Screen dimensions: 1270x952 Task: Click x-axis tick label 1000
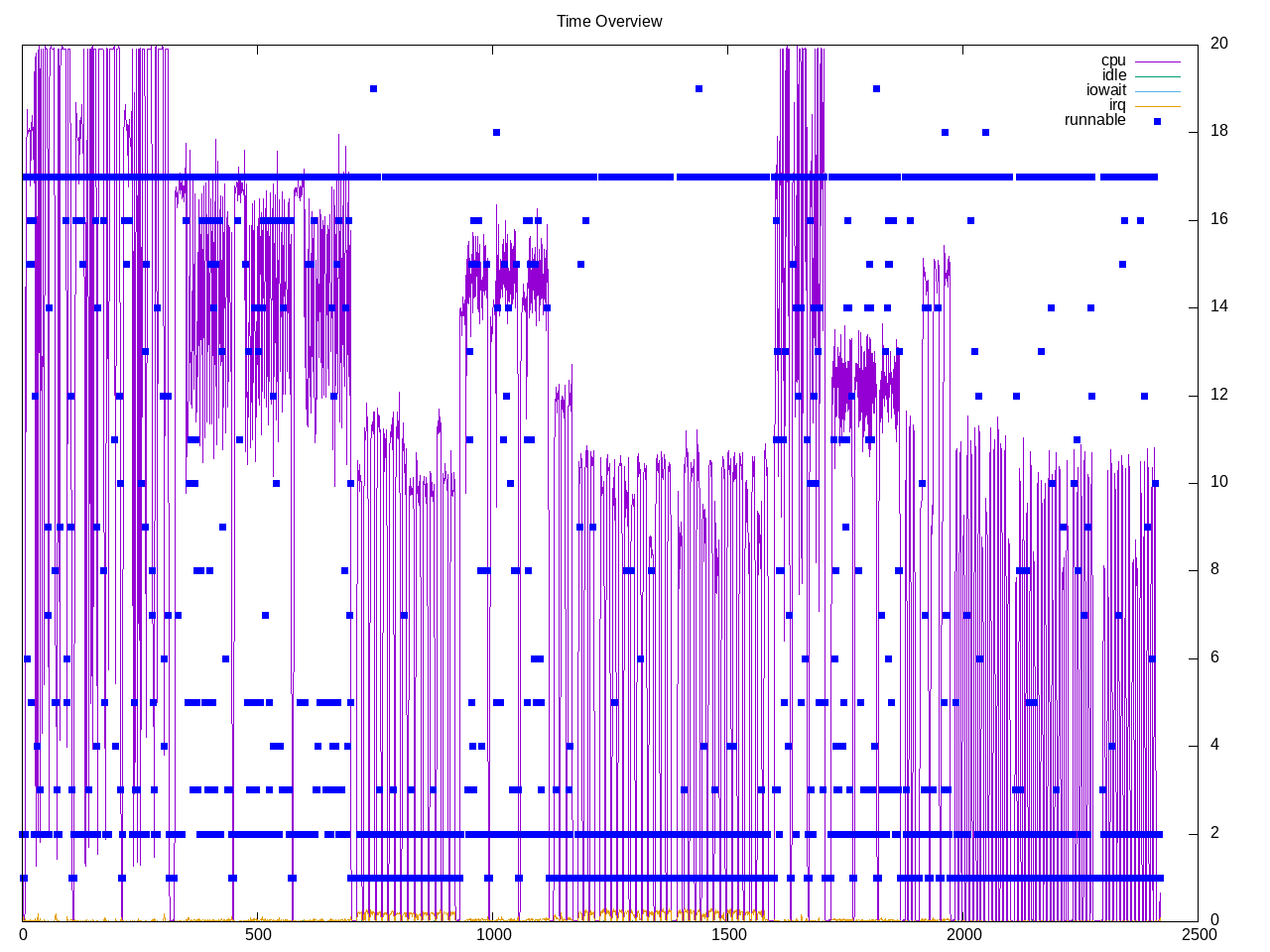tap(493, 935)
